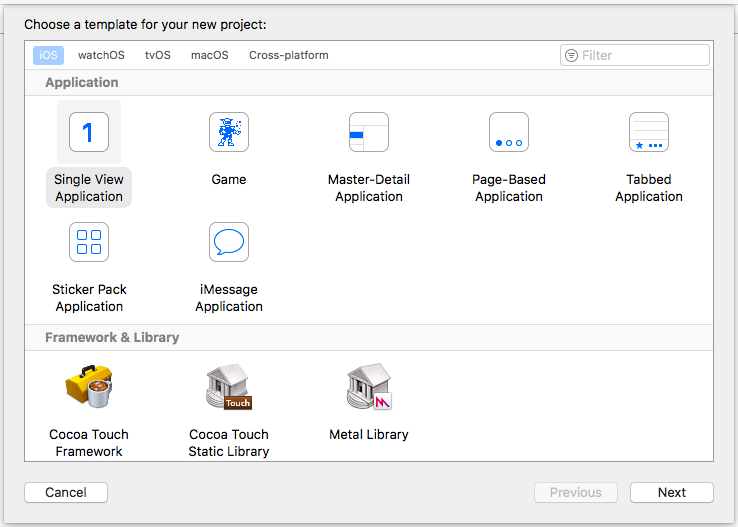Viewport: 738px width, 527px height.
Task: Click the Next button
Action: pyautogui.click(x=672, y=492)
